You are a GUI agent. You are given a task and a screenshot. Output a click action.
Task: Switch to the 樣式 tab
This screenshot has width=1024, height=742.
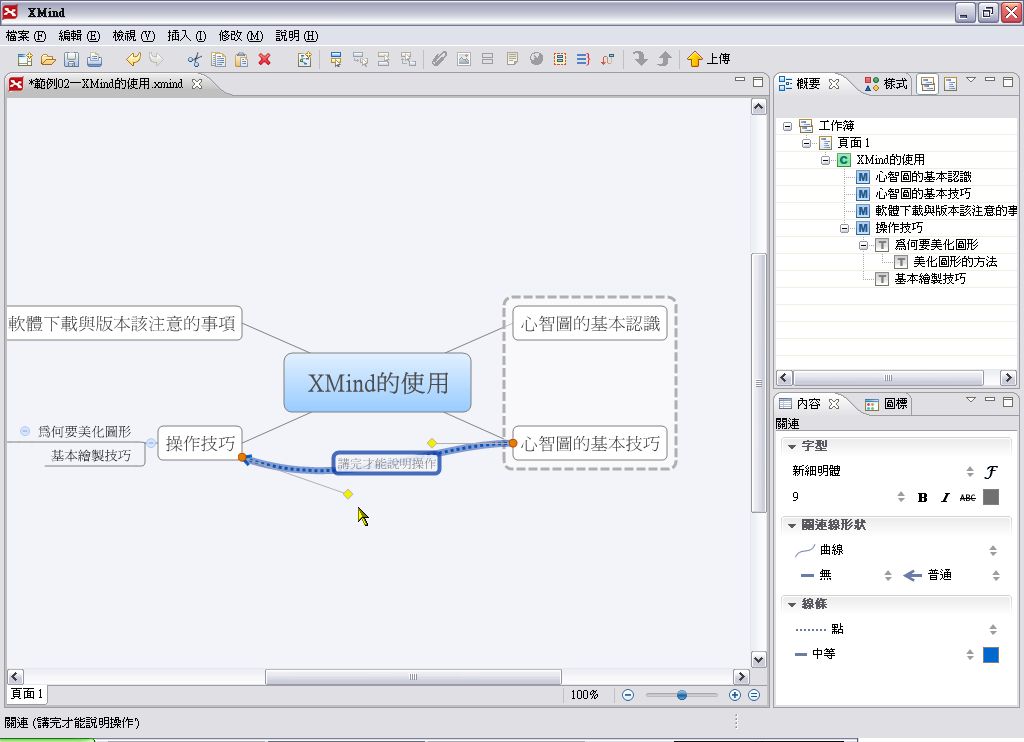[x=886, y=84]
